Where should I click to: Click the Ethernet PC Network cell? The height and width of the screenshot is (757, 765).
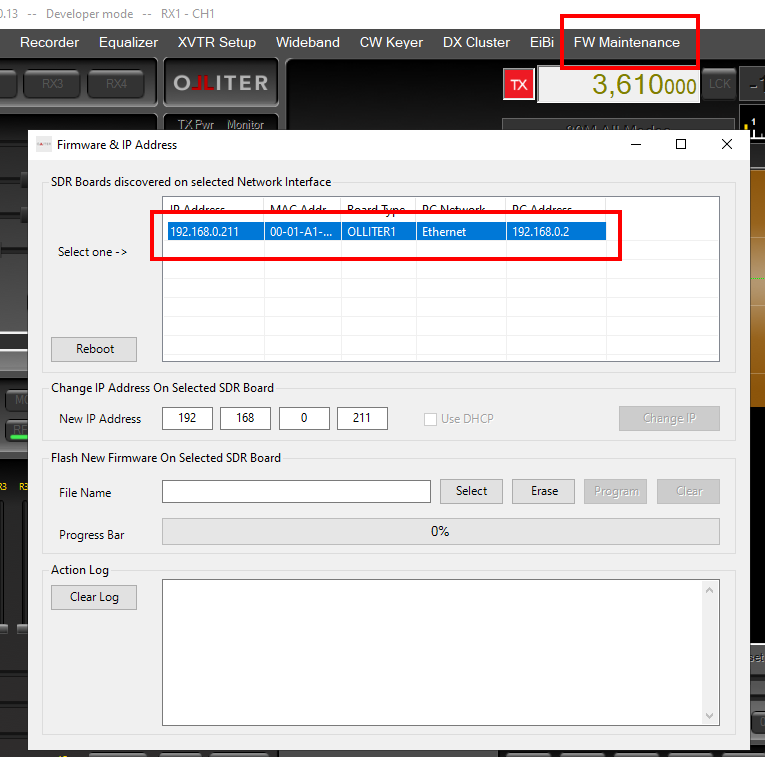461,232
